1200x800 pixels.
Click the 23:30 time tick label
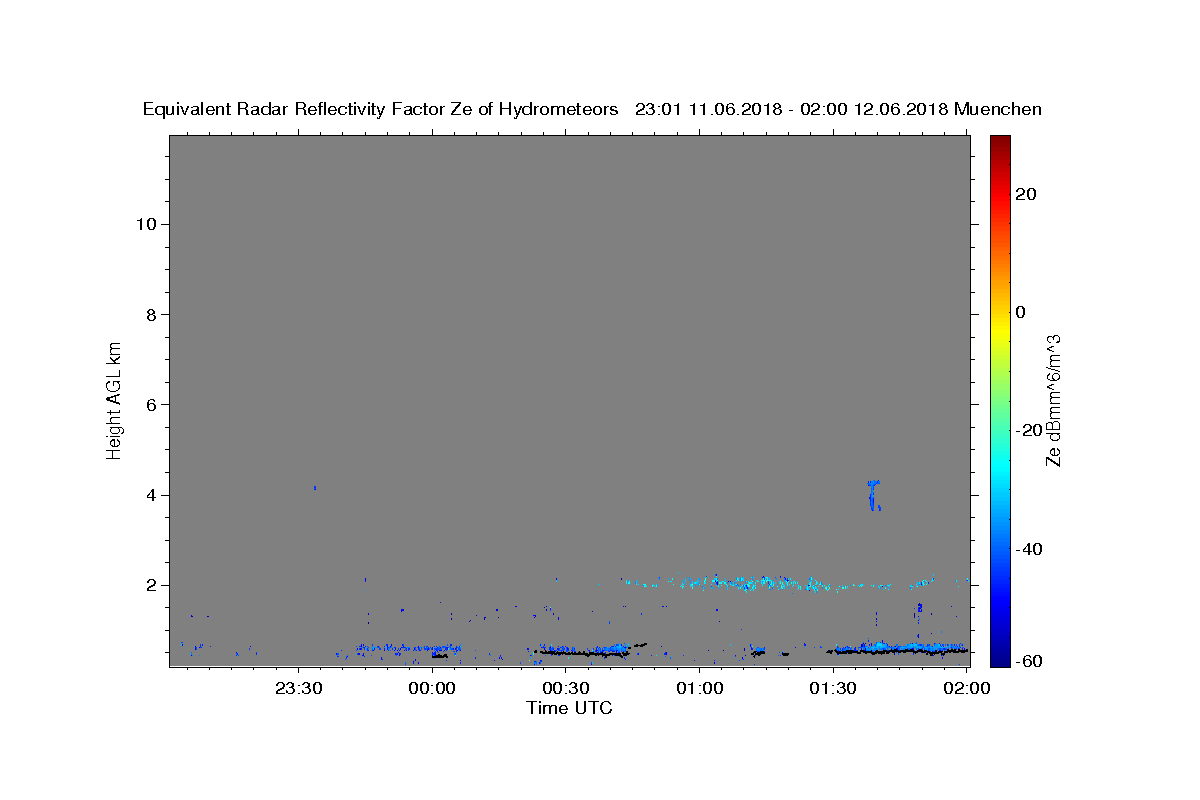click(298, 688)
